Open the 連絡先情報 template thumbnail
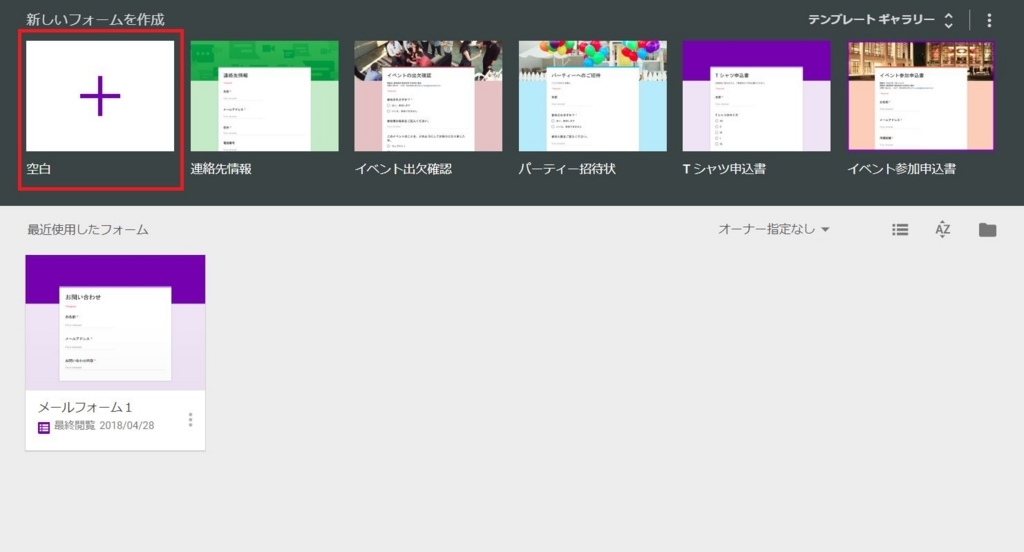 [264, 96]
